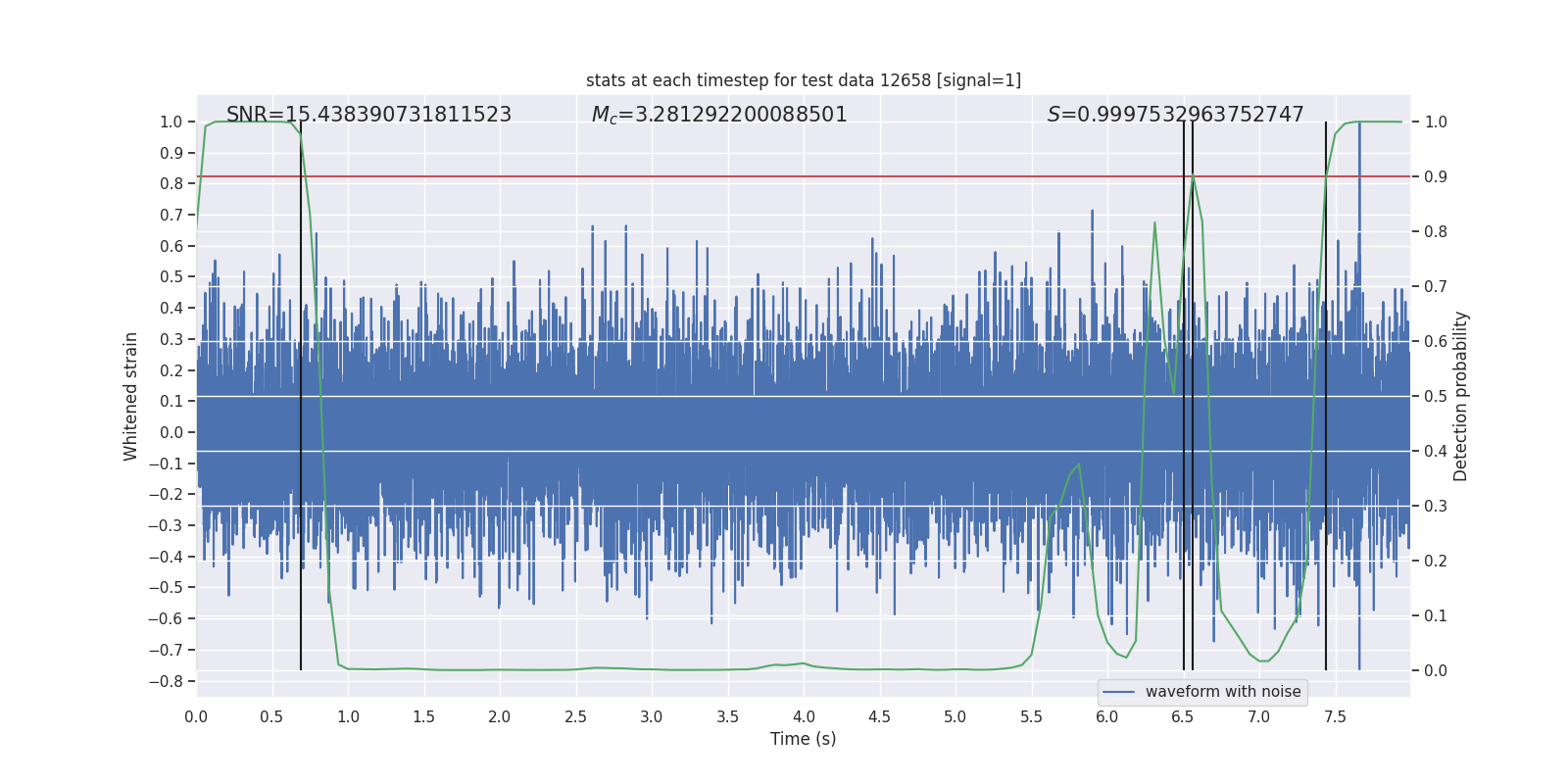The height and width of the screenshot is (784, 1568).
Task: Click the 1.0 tick on the Detection probability axis
Action: click(1436, 122)
